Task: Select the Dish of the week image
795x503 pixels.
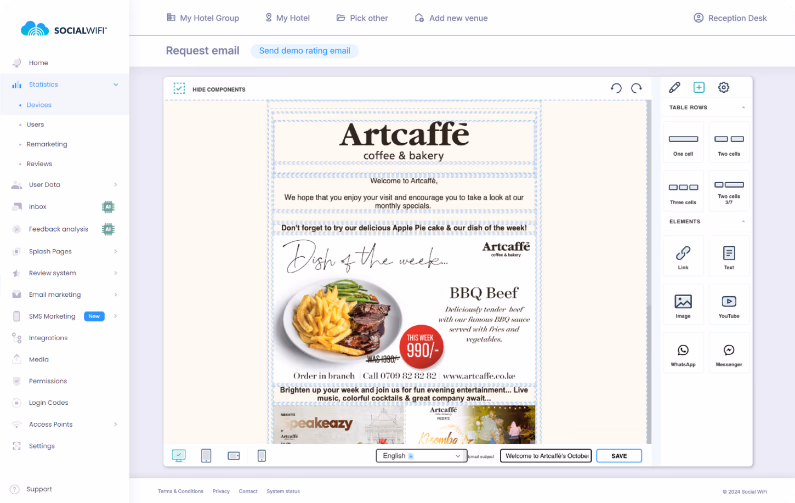Action: 404,310
